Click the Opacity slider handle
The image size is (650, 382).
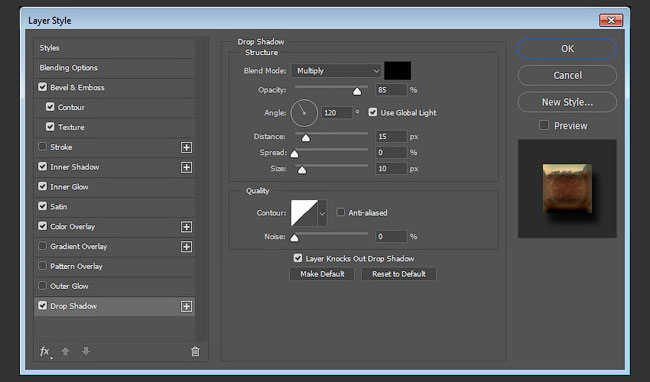coord(357,91)
